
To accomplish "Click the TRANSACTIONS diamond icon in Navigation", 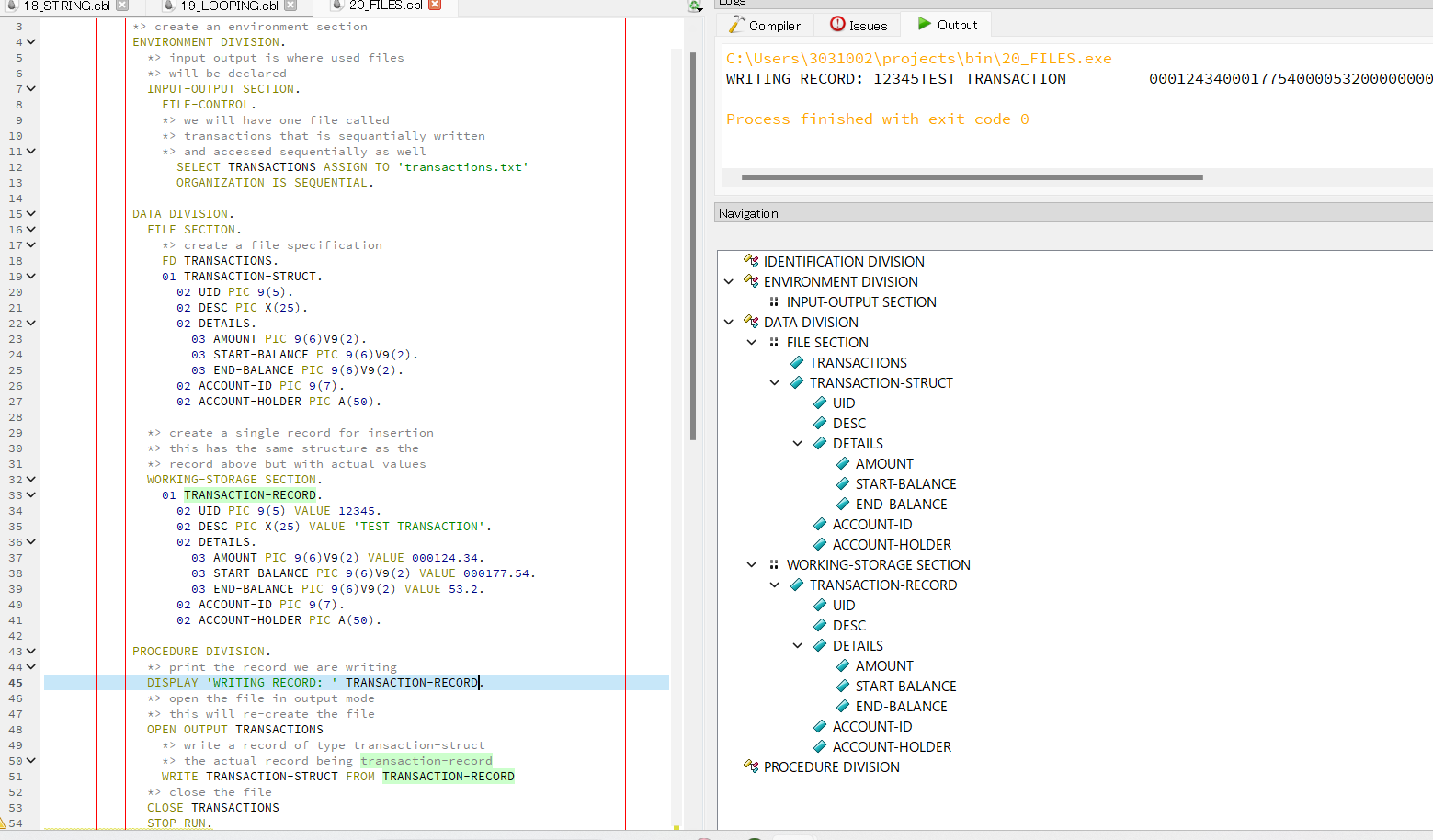I will [797, 362].
